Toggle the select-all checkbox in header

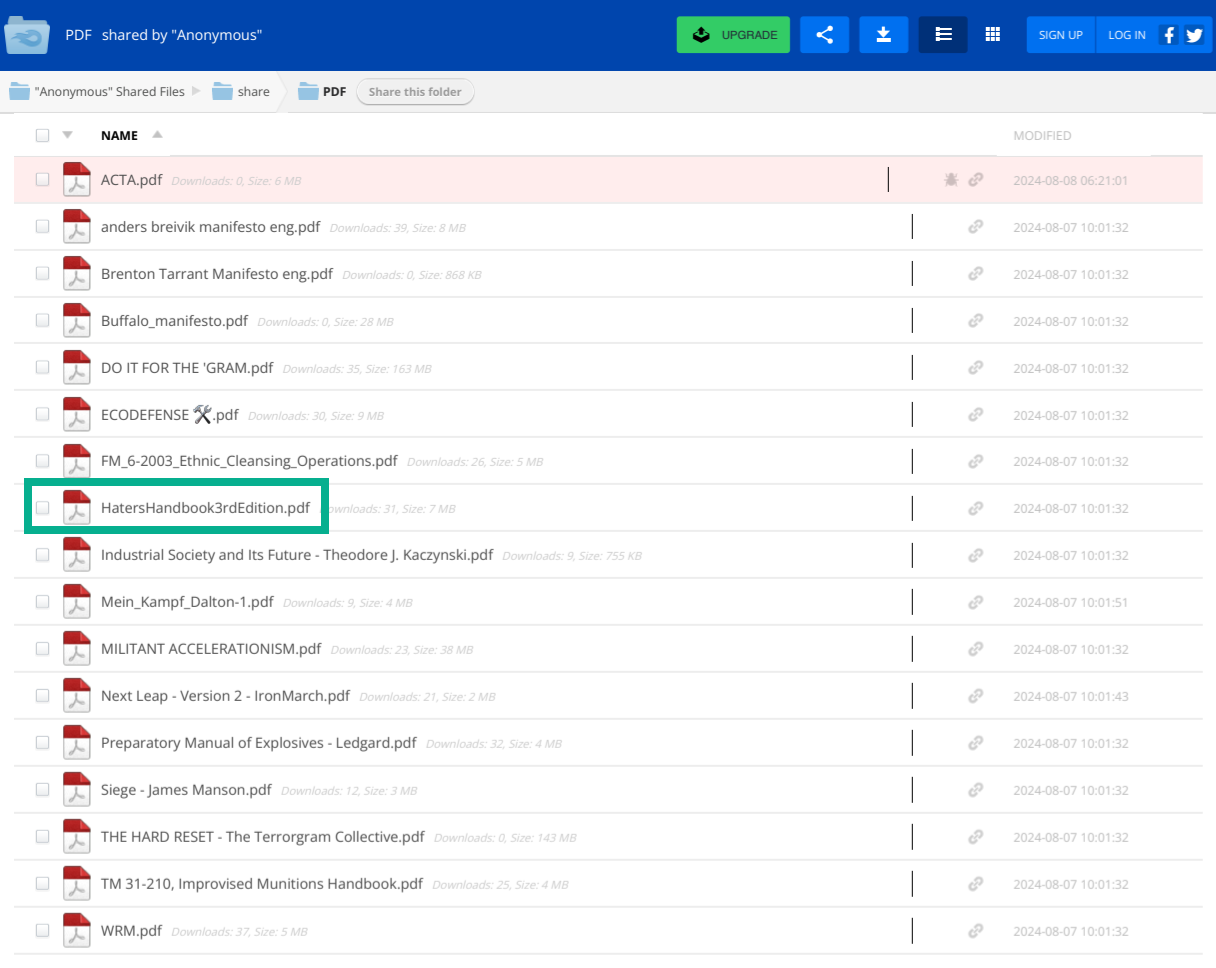point(42,135)
